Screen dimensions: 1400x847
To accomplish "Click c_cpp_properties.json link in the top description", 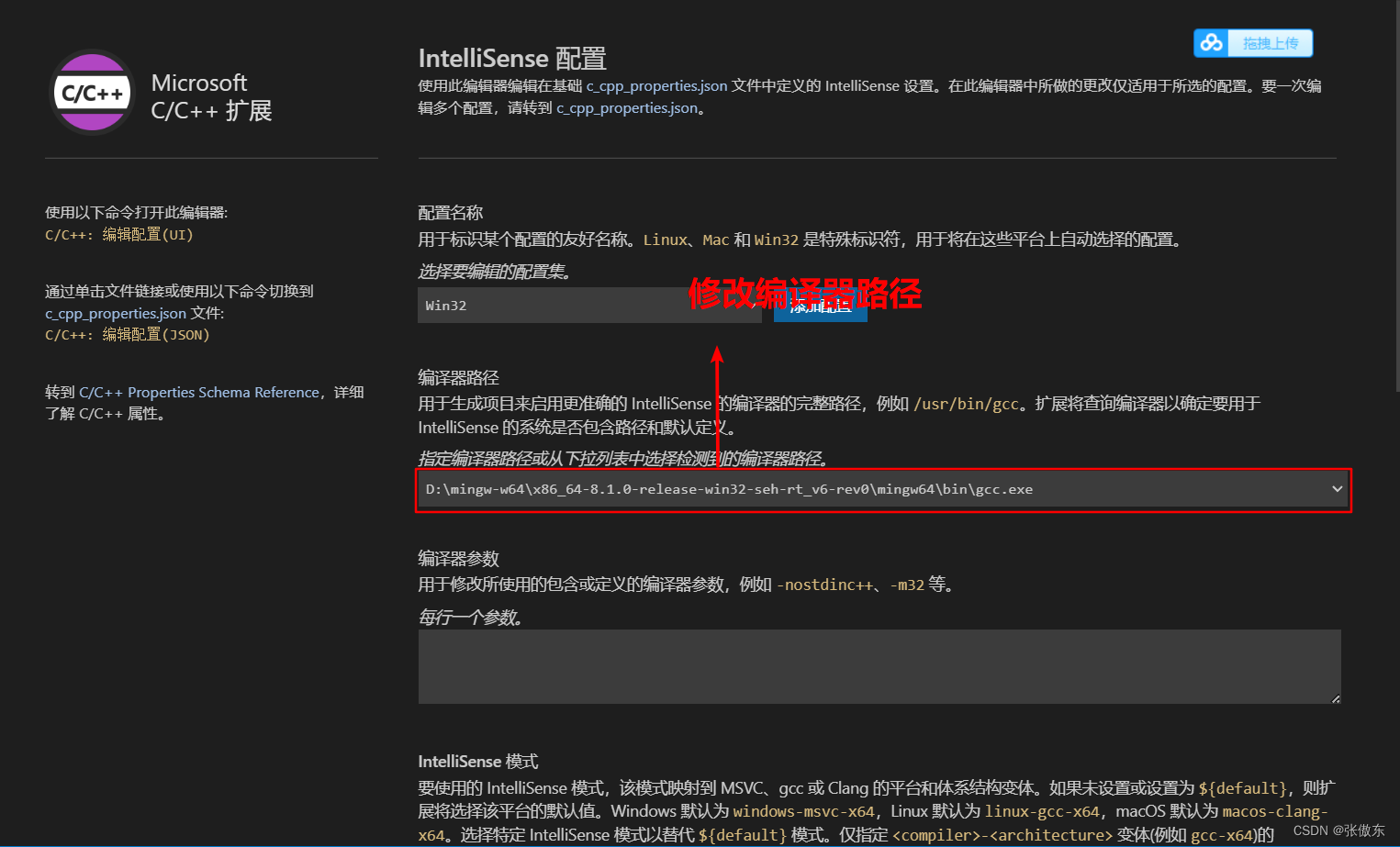I will [655, 85].
